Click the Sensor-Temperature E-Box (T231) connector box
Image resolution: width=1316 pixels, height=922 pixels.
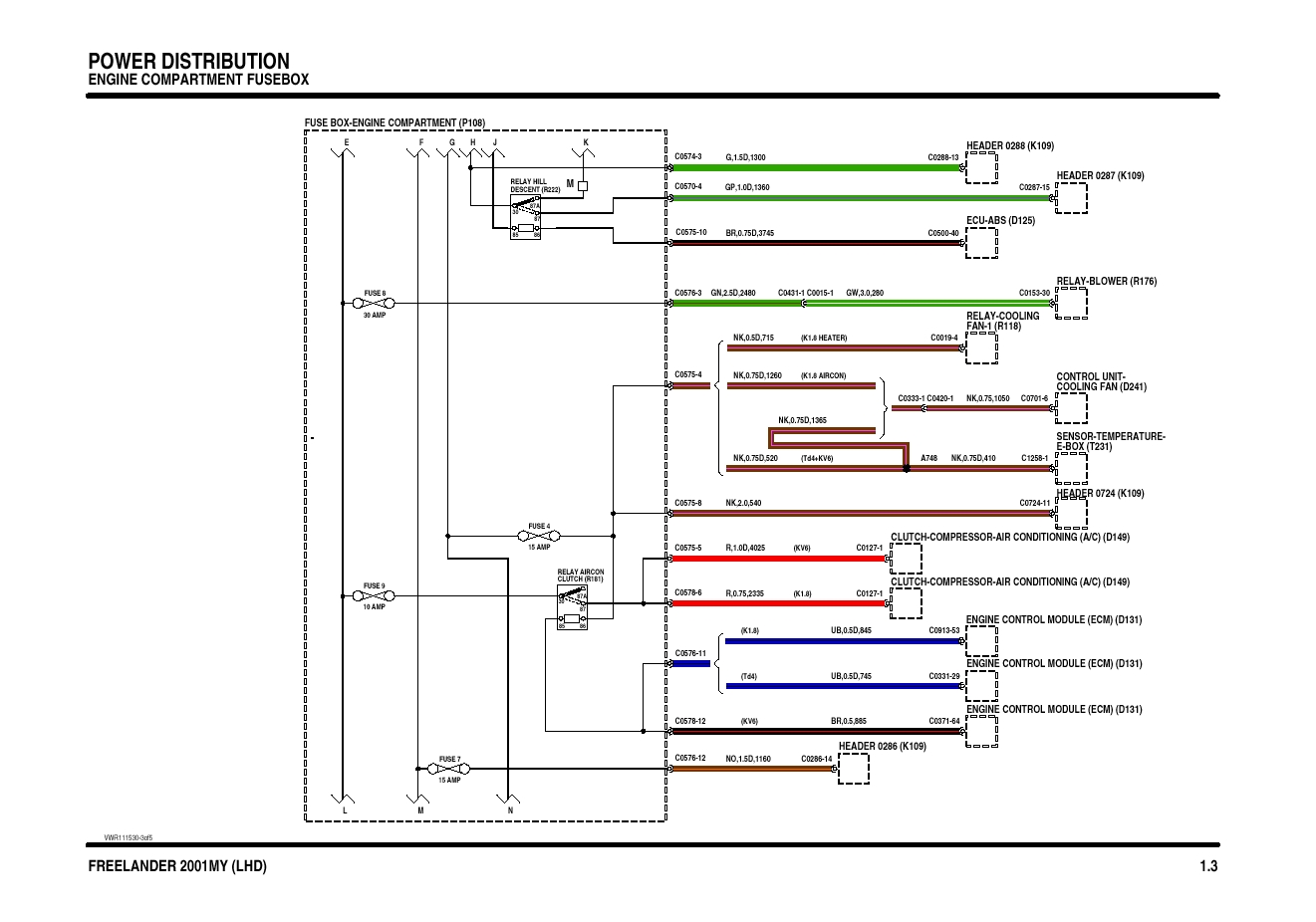coord(1072,468)
